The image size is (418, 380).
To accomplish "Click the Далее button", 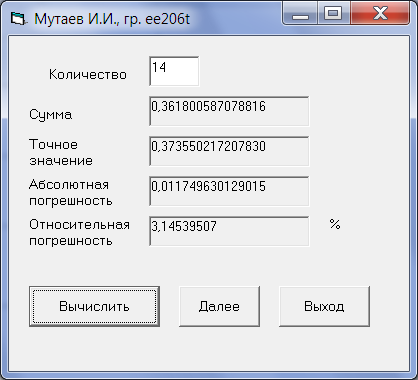I will click(x=219, y=306).
